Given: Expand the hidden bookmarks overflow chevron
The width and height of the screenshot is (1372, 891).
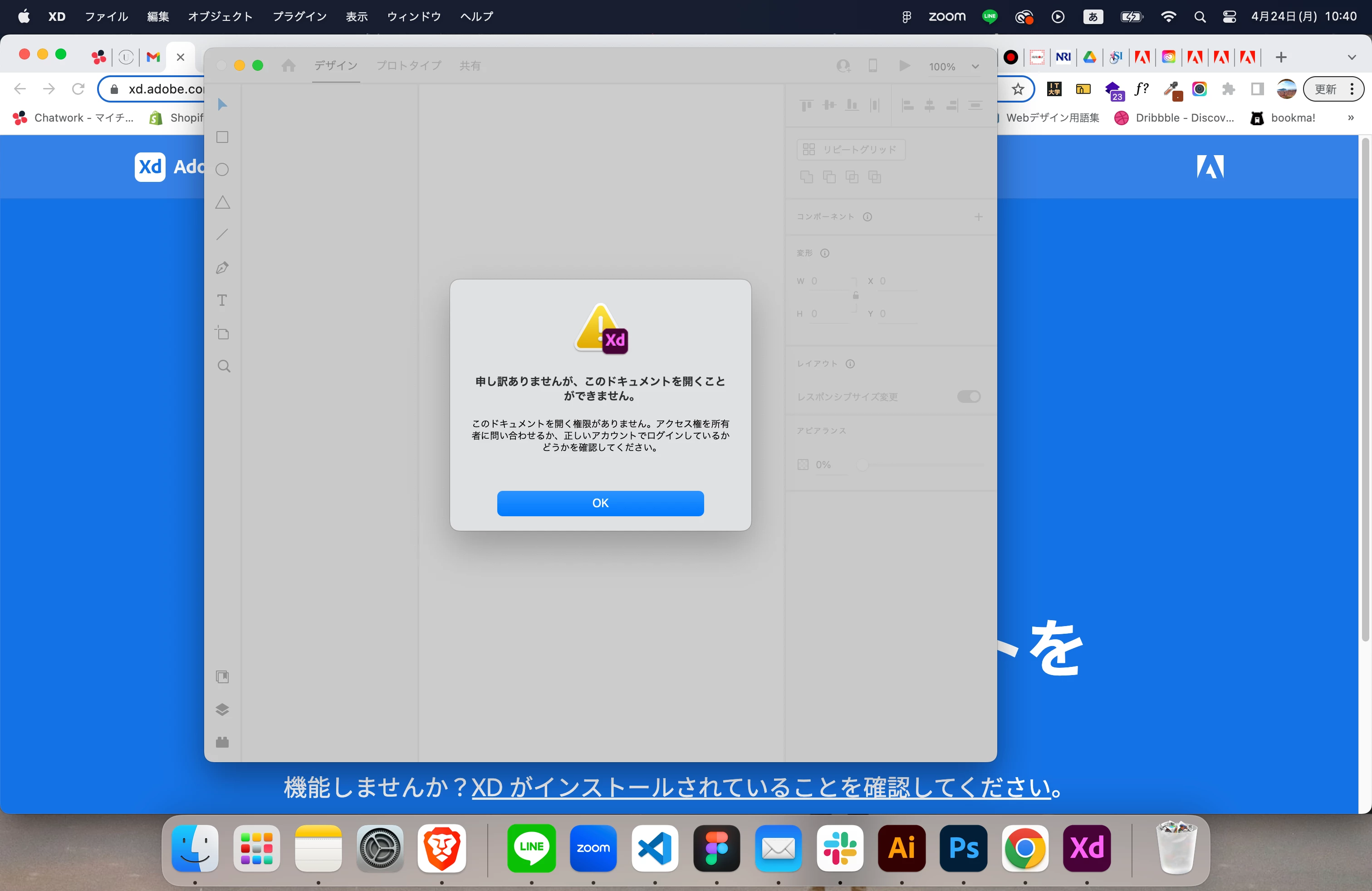Looking at the screenshot, I should coord(1350,117).
